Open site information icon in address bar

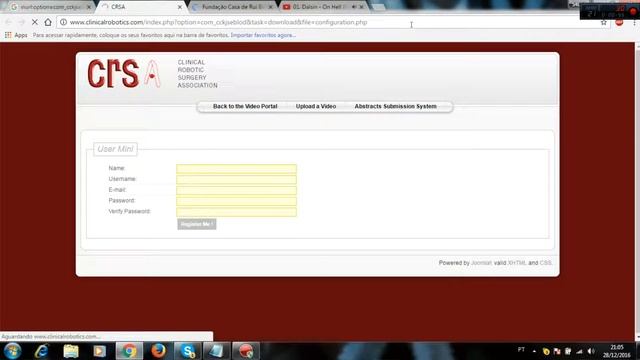tap(63, 22)
